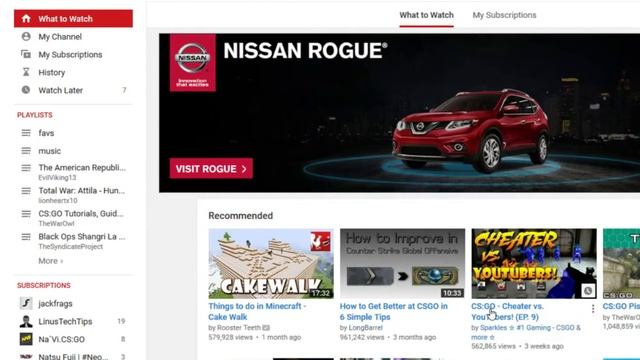
Task: Click the Na`Vi.CS:GO channel avatar
Action: (26, 339)
